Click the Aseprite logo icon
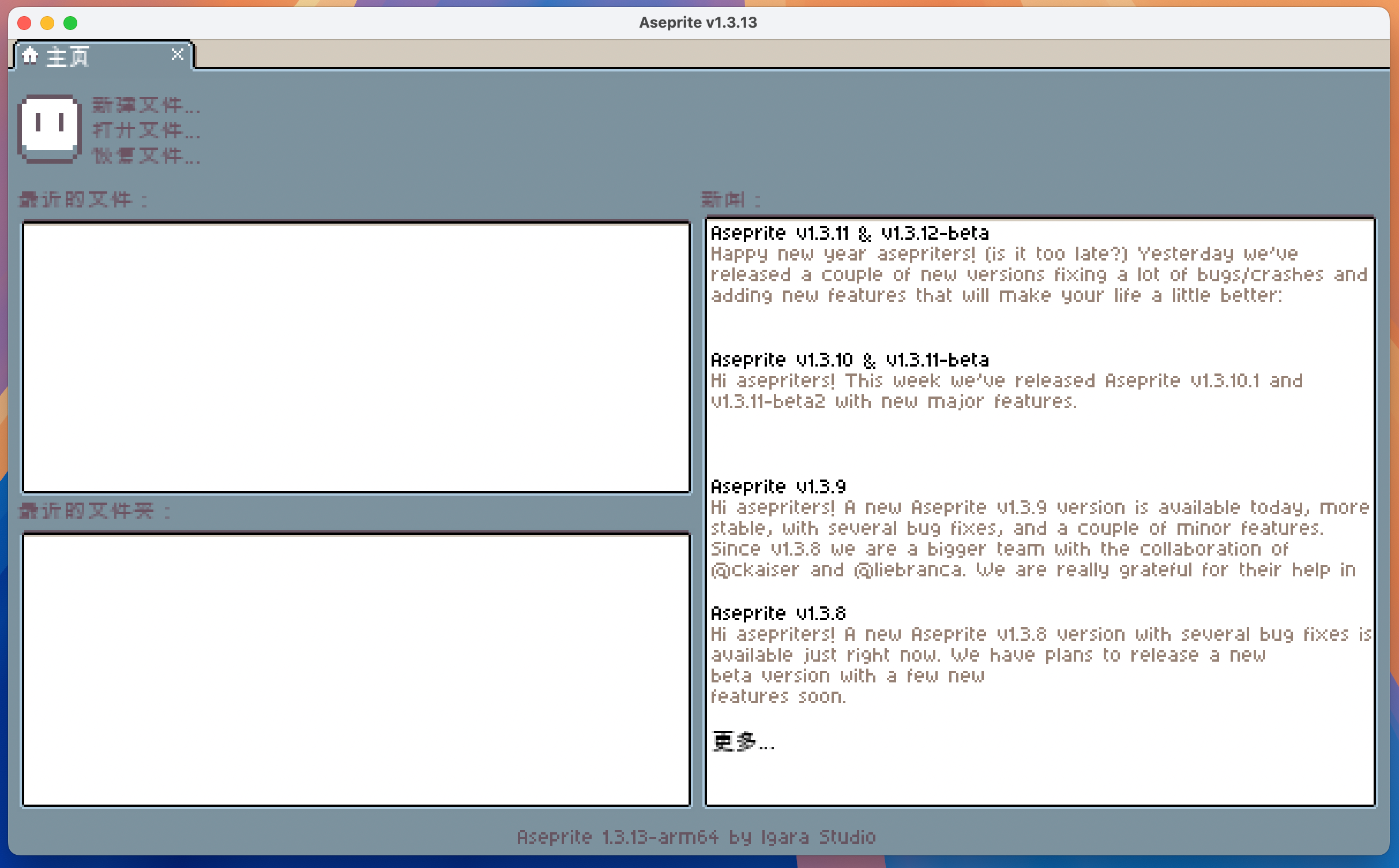Image resolution: width=1399 pixels, height=868 pixels. point(49,129)
